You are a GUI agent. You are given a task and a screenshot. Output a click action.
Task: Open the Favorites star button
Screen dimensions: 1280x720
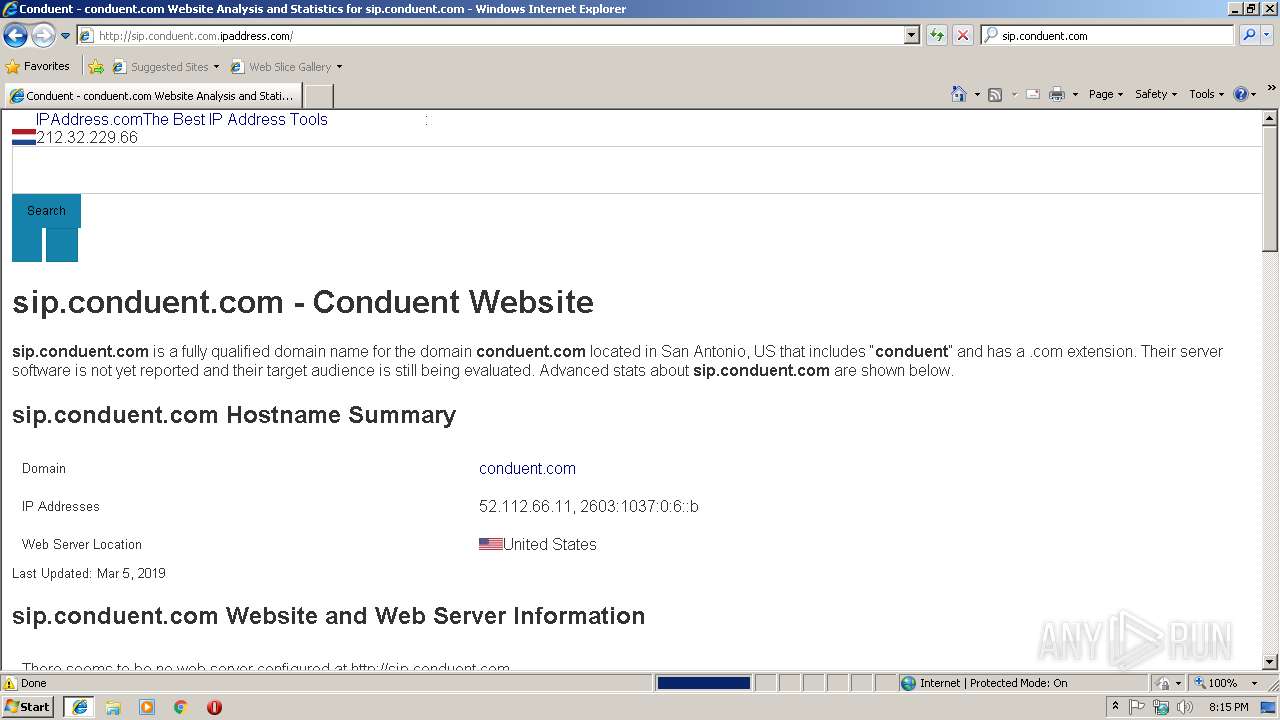[37, 66]
